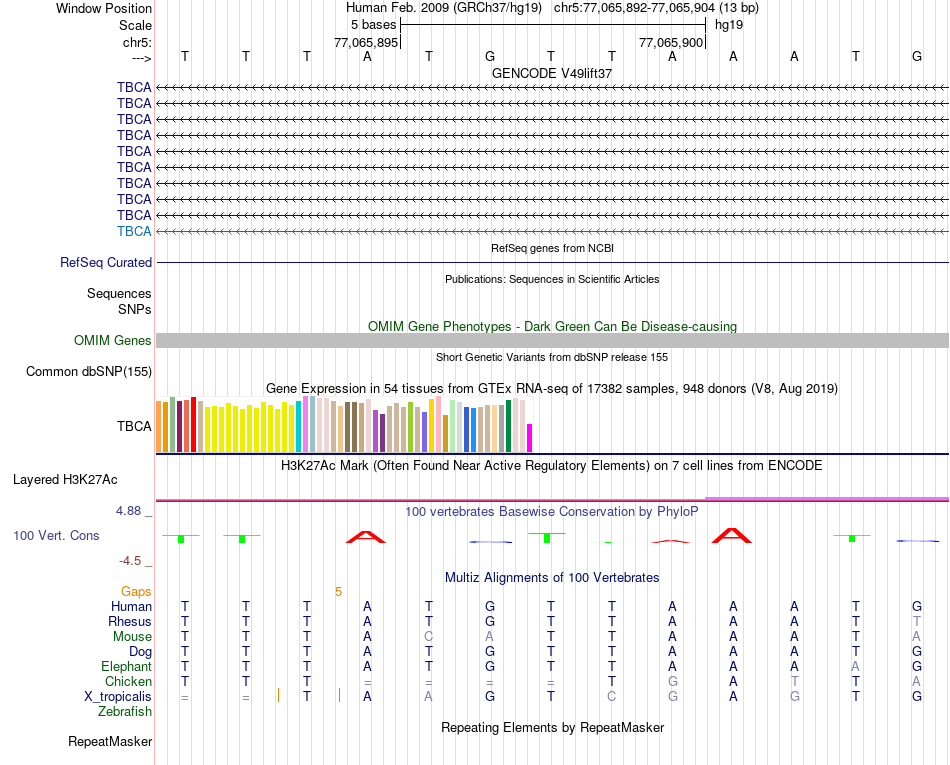
Task: Click the TBCA label beside GTEx expression bars
Action: [x=134, y=426]
